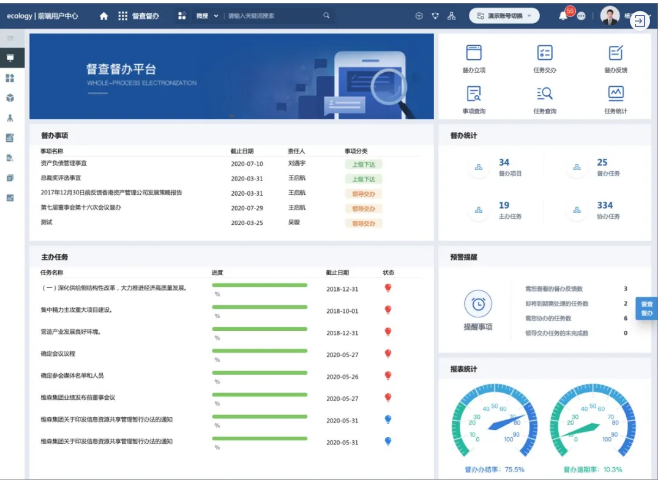The width and height of the screenshot is (660, 484).
Task: Click the home icon in top bar
Action: (x=104, y=16)
